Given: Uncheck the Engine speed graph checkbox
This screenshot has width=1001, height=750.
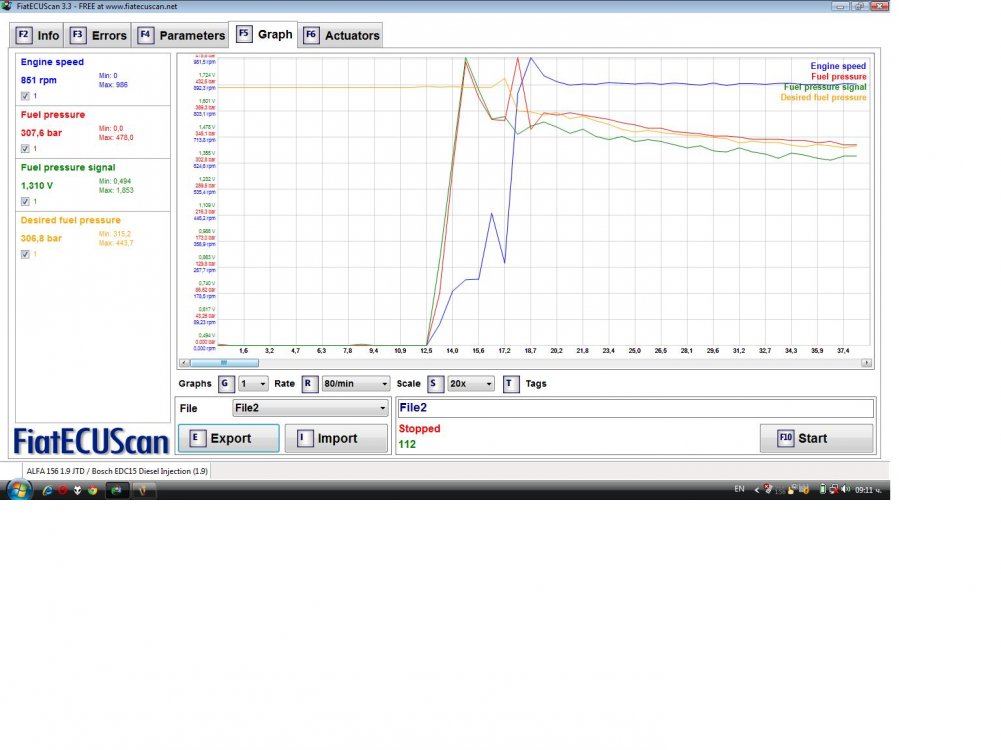Looking at the screenshot, I should pyautogui.click(x=25, y=96).
